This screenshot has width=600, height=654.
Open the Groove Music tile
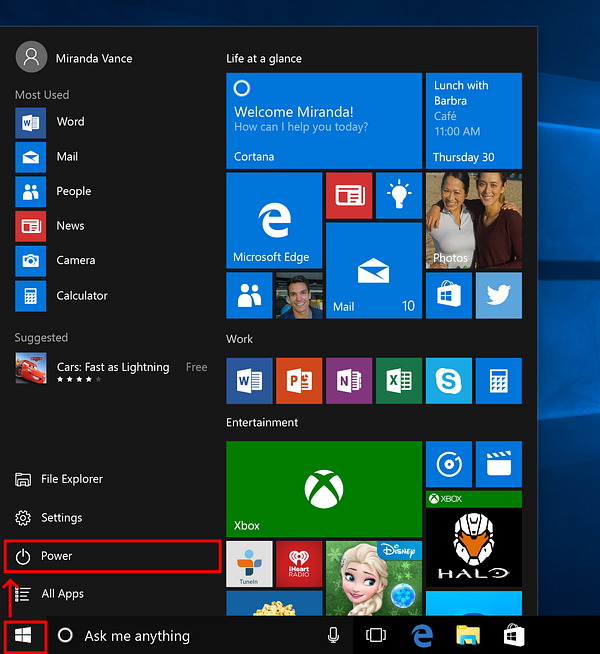[x=449, y=464]
